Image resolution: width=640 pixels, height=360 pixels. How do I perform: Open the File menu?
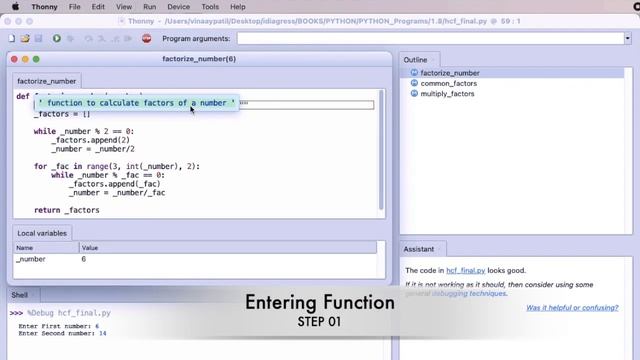pyautogui.click(x=74, y=7)
